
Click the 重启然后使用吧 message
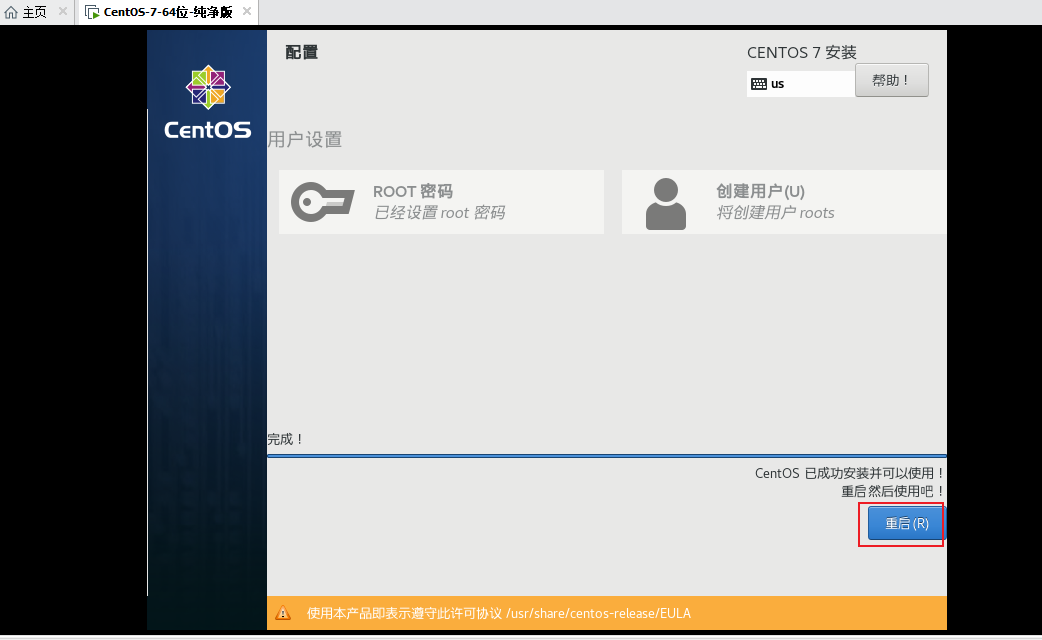[x=893, y=491]
